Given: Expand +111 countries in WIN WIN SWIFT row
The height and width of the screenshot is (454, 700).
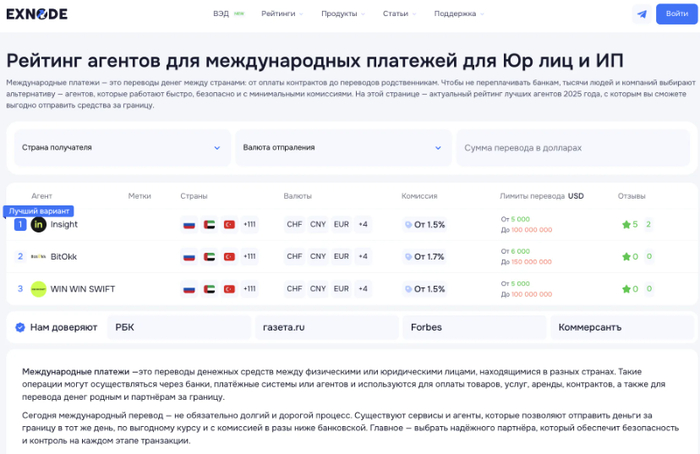Looking at the screenshot, I should [250, 289].
